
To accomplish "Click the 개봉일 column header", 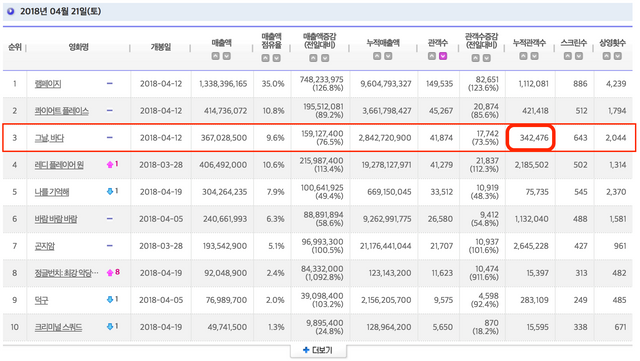I will pos(161,47).
